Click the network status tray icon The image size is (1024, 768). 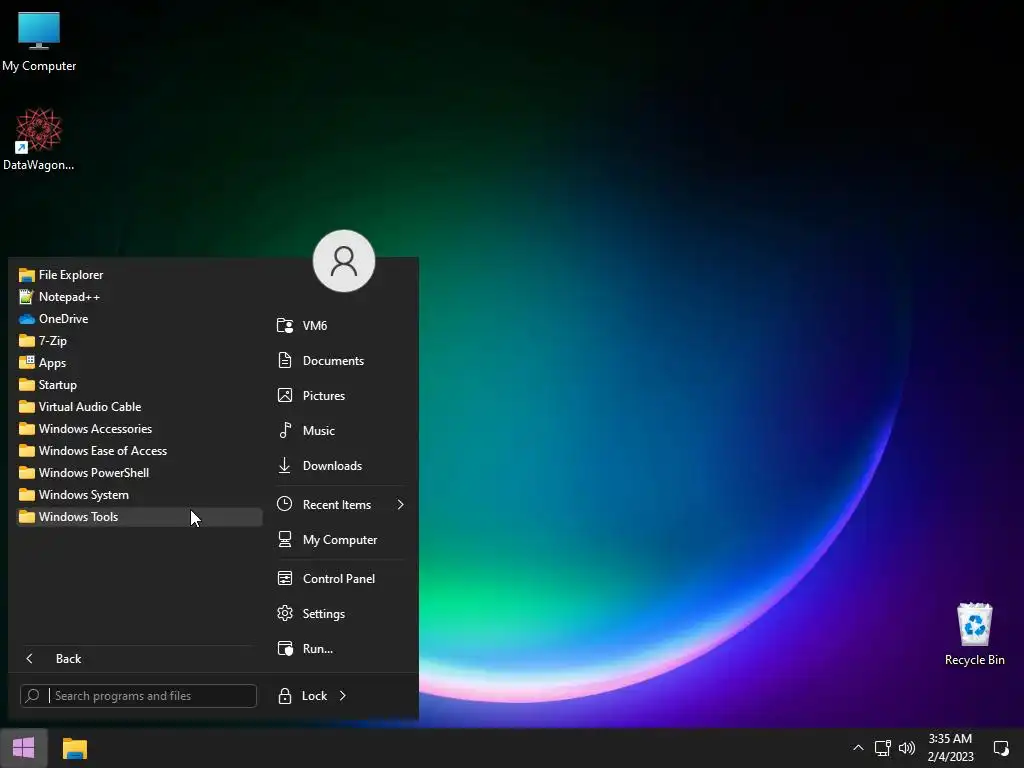882,748
